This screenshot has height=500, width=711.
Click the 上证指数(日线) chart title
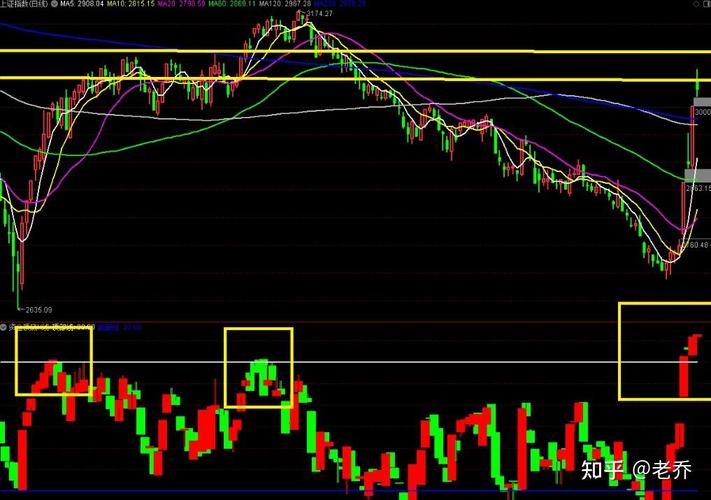point(23,5)
